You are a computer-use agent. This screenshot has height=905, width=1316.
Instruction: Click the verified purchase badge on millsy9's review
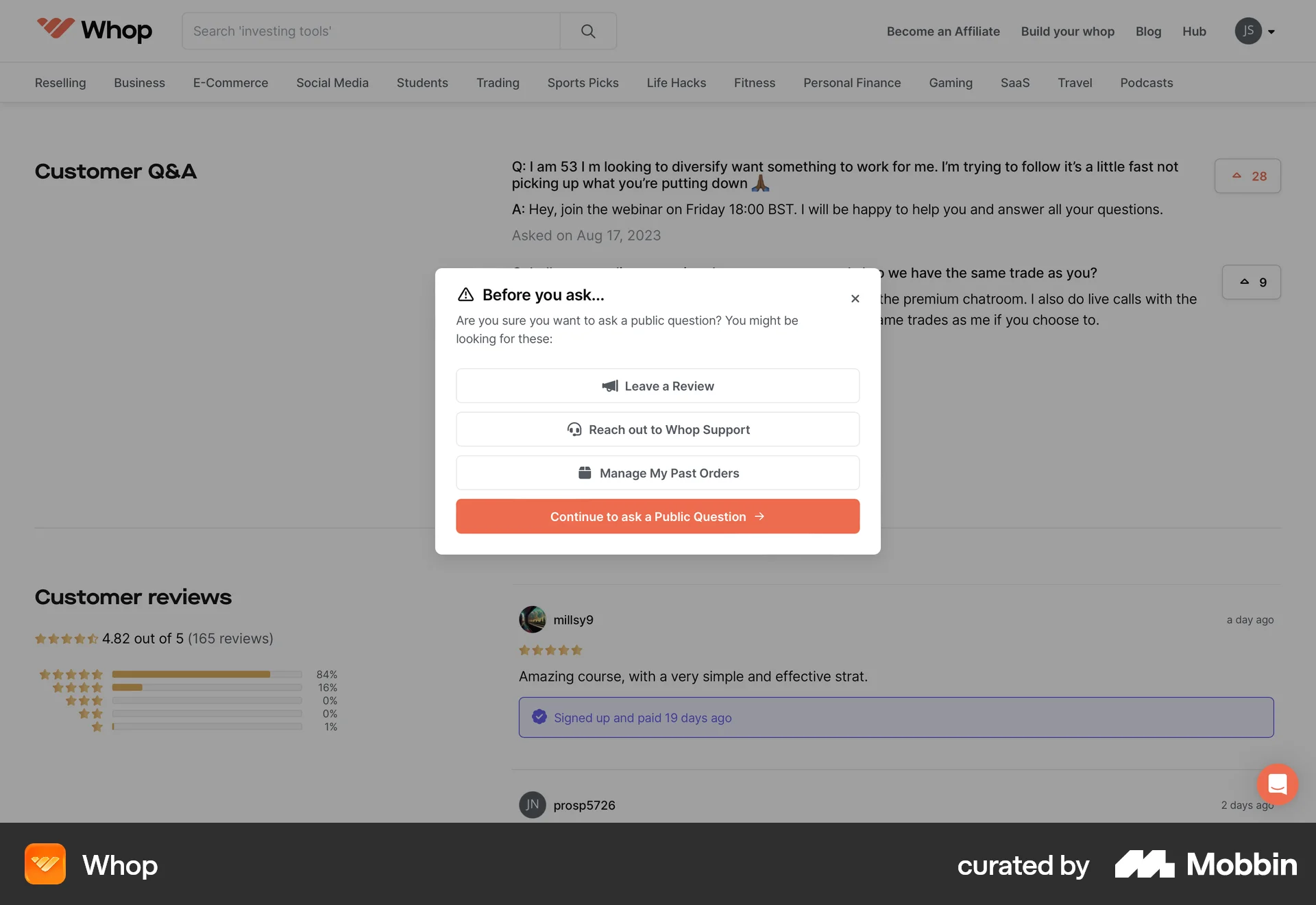539,717
